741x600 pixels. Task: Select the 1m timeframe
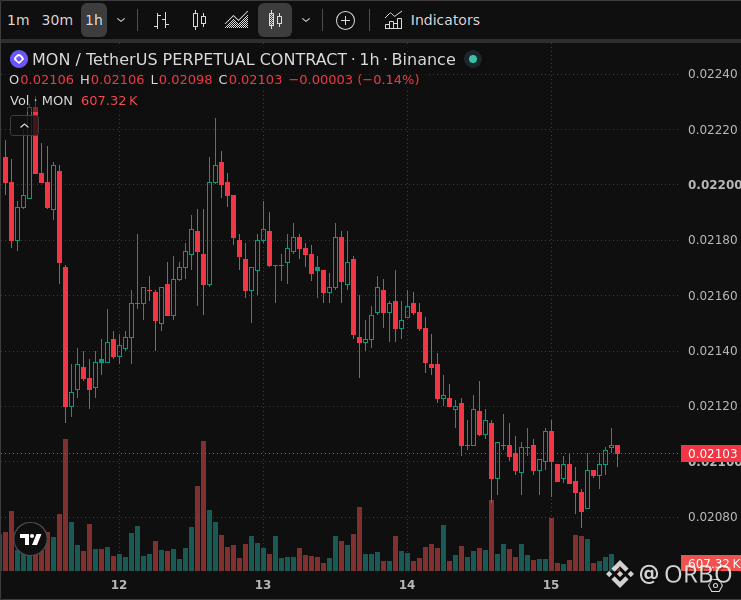[18, 20]
